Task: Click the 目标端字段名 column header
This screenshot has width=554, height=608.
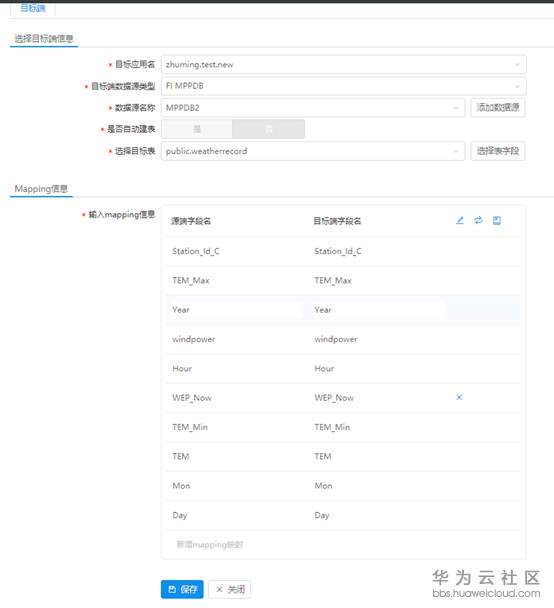Action: 337,221
